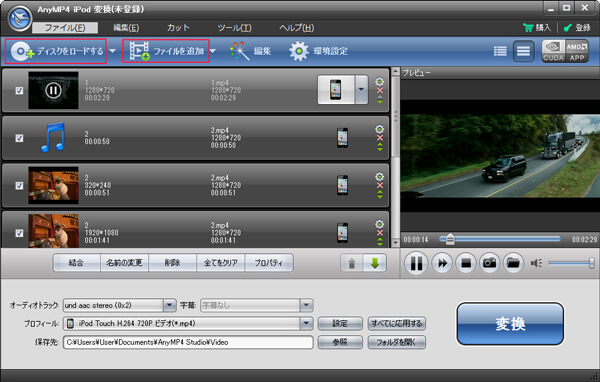Screen dimensions: 600x382
Task: Toggle AMD APP acceleration button
Action: tap(577, 51)
